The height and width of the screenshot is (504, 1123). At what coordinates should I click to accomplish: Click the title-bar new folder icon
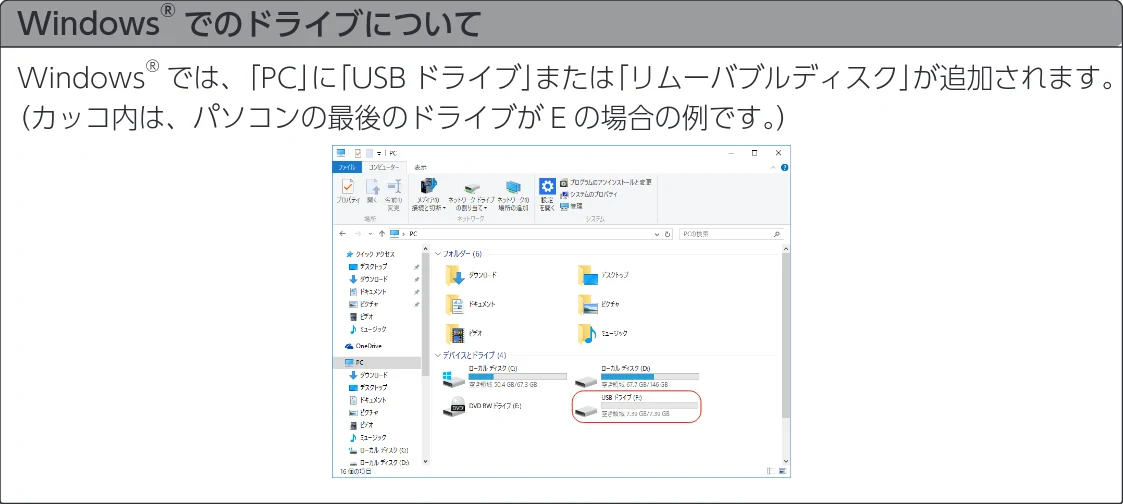point(370,153)
